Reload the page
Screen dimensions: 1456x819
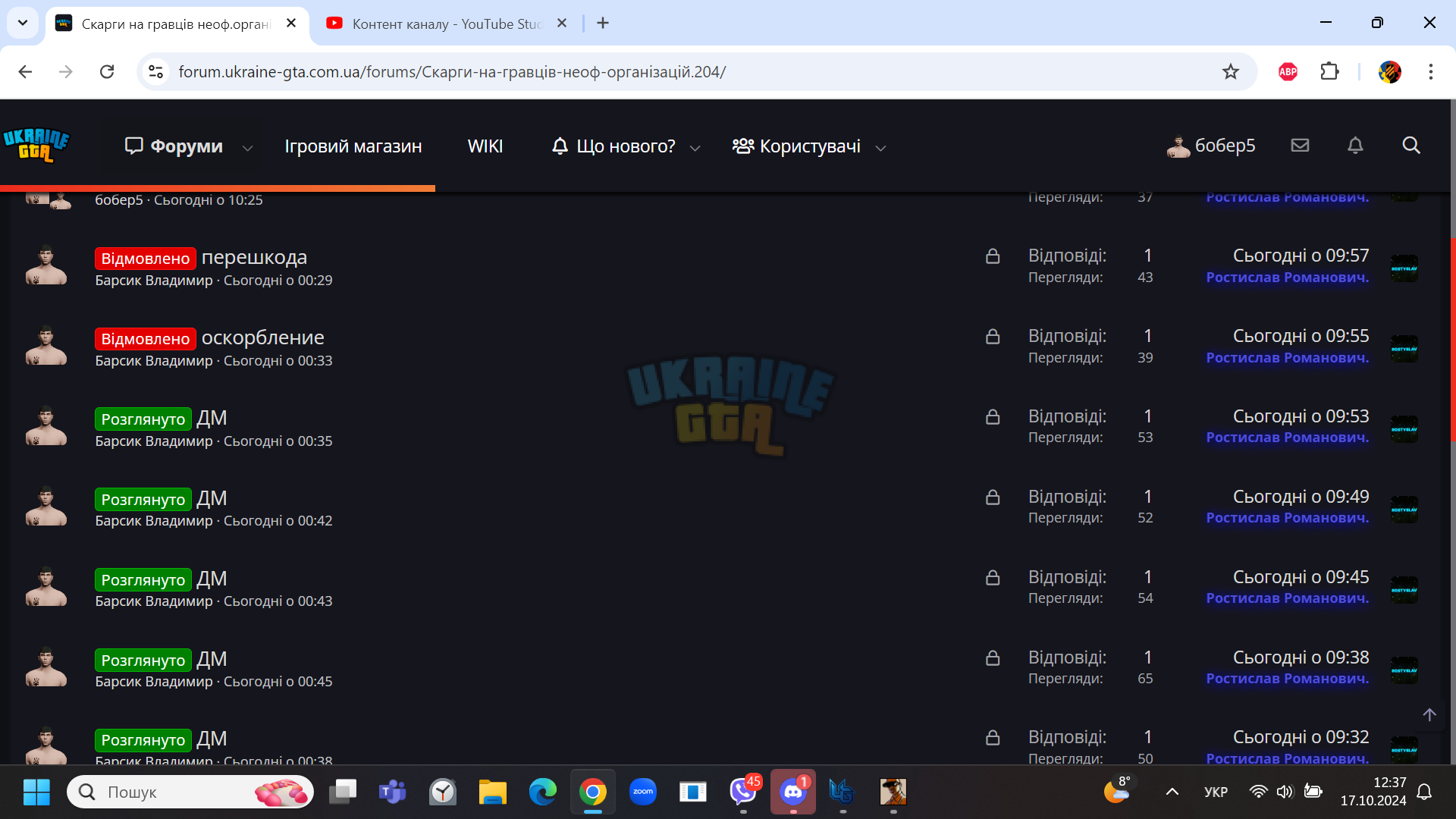click(107, 71)
